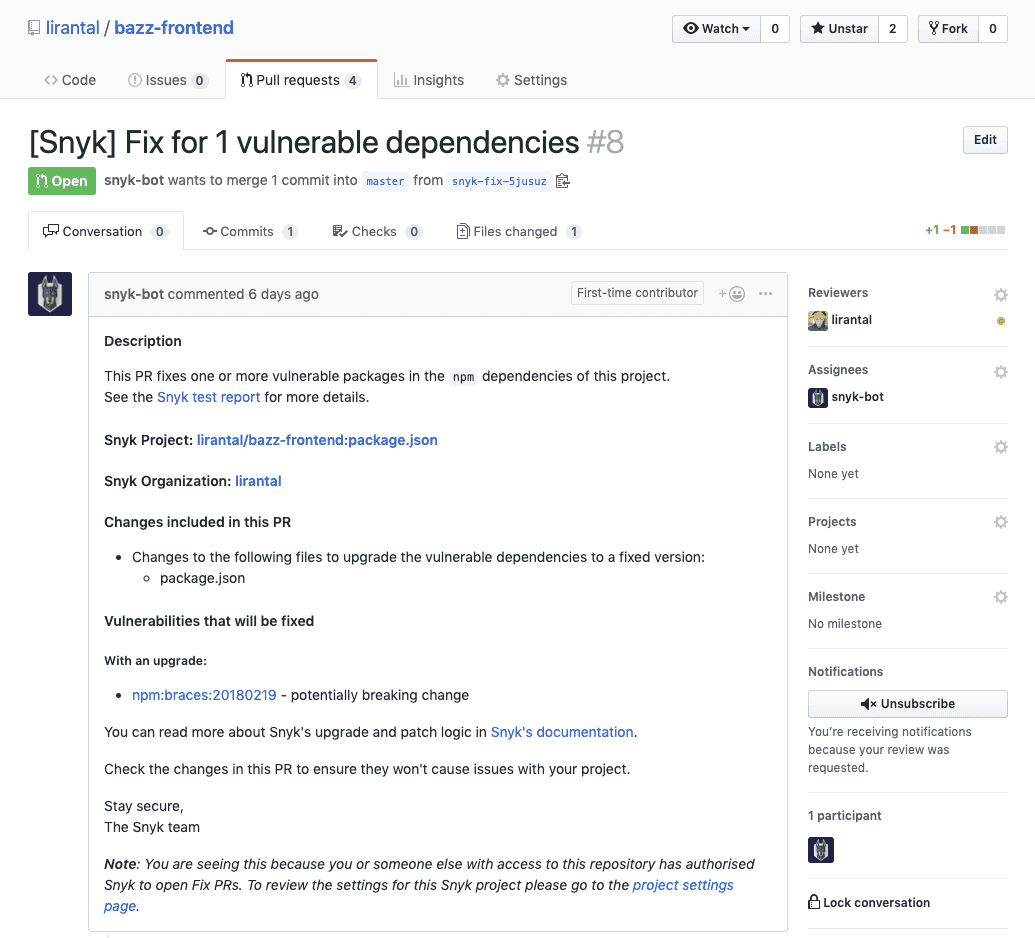1035x938 pixels.
Task: Click the lirantal reviewer avatar
Action: click(818, 321)
